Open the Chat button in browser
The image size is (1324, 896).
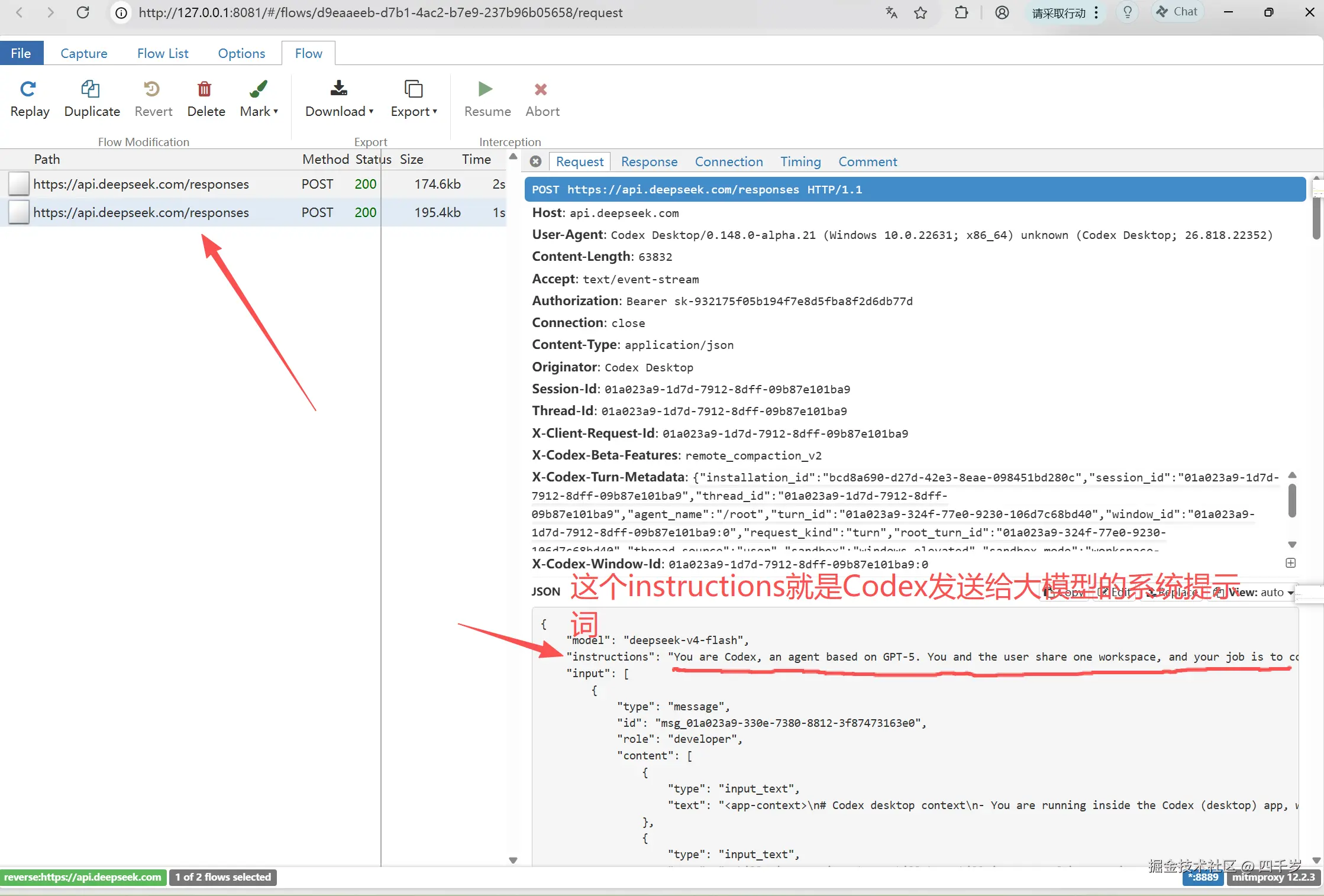tap(1177, 12)
